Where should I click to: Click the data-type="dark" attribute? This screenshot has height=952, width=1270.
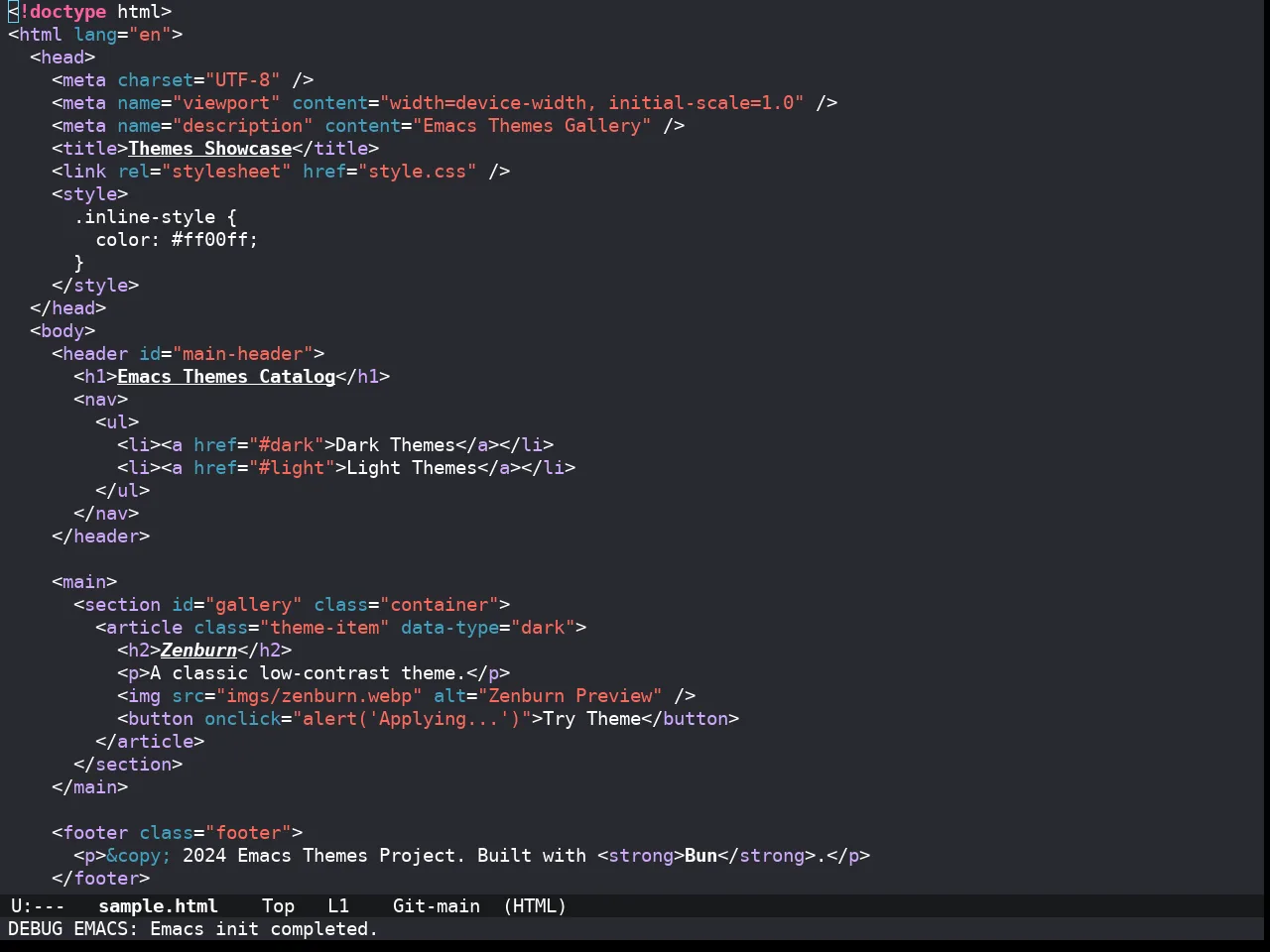[x=488, y=628]
